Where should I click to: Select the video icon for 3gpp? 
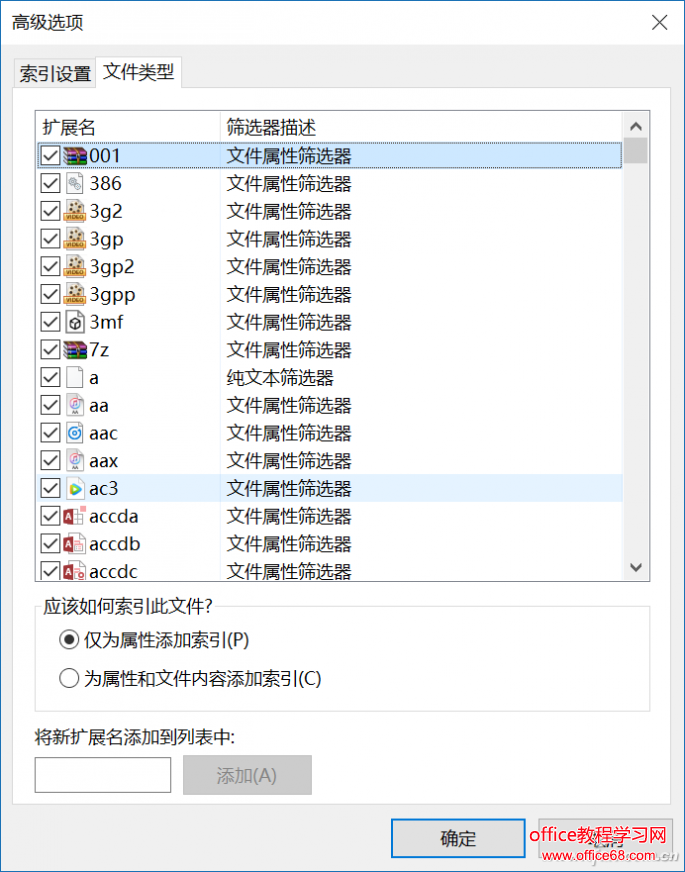(x=75, y=294)
